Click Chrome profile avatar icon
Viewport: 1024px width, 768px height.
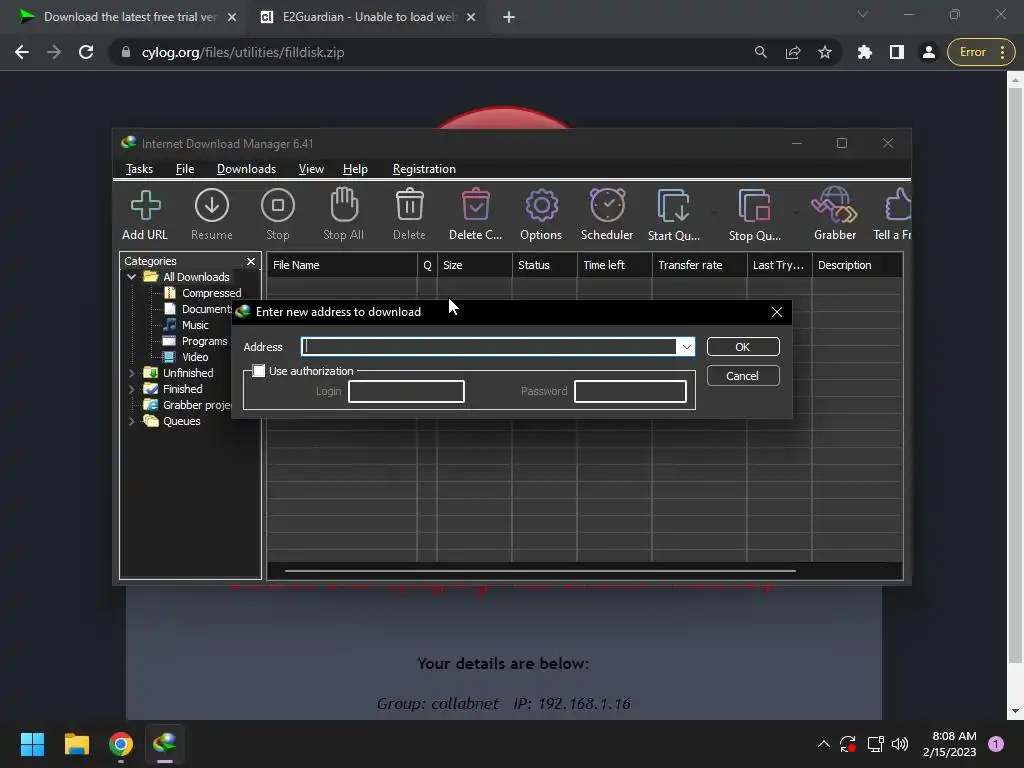point(929,52)
